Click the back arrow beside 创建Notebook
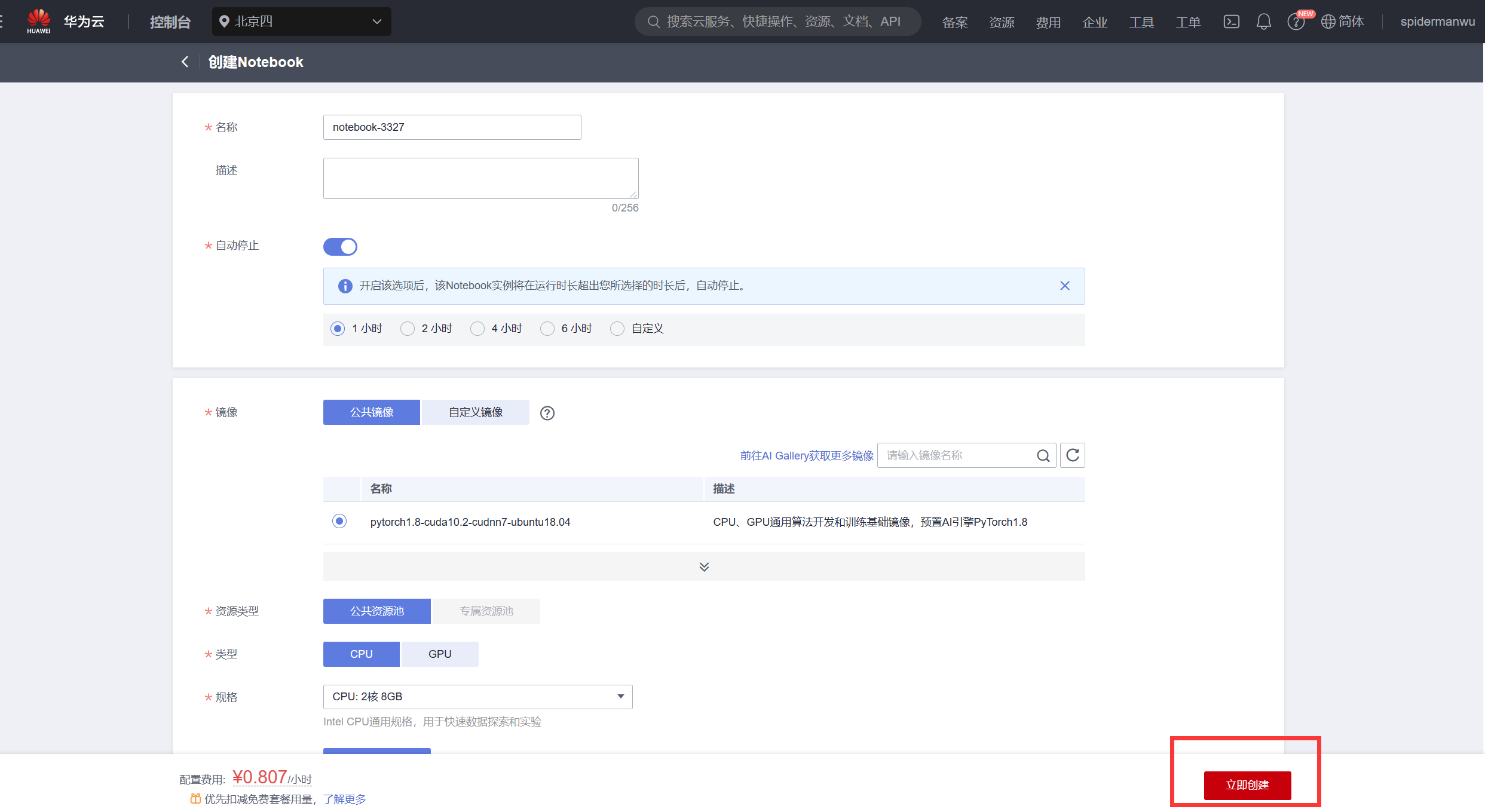The width and height of the screenshot is (1485, 812). pyautogui.click(x=185, y=62)
